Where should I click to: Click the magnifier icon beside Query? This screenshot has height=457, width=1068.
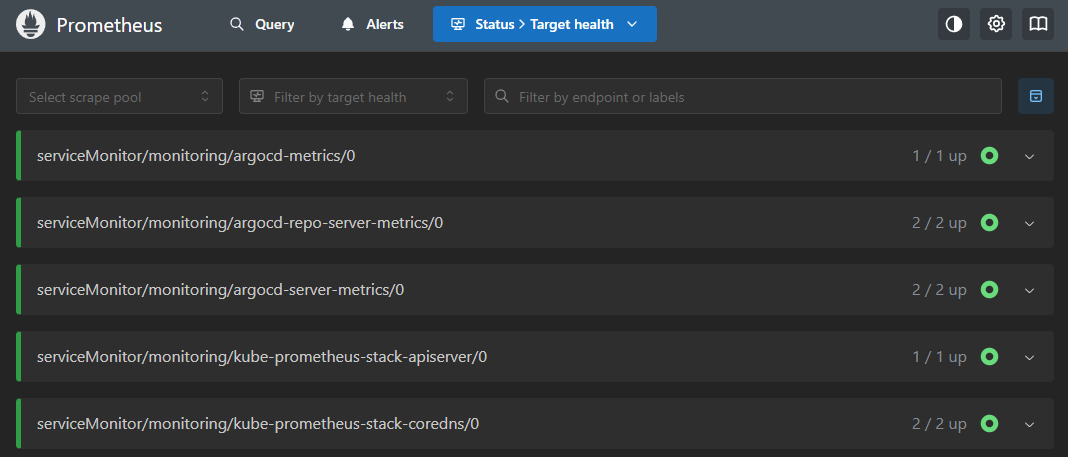[237, 25]
